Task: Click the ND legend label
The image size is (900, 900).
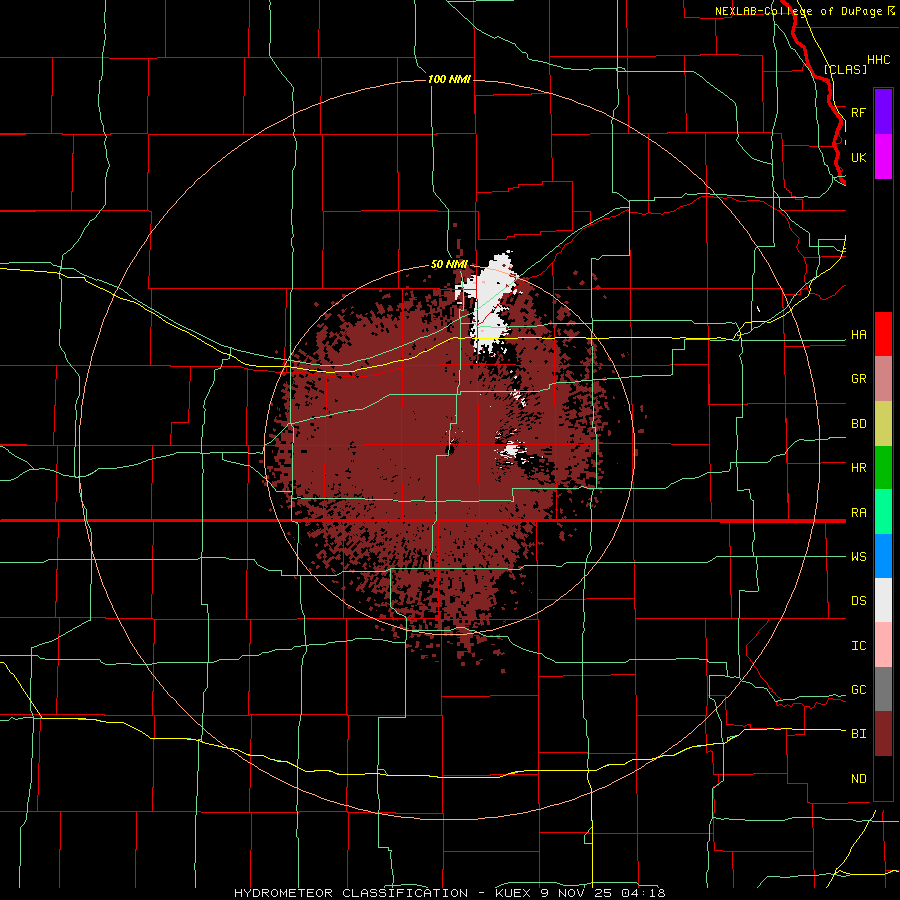Action: pos(858,779)
